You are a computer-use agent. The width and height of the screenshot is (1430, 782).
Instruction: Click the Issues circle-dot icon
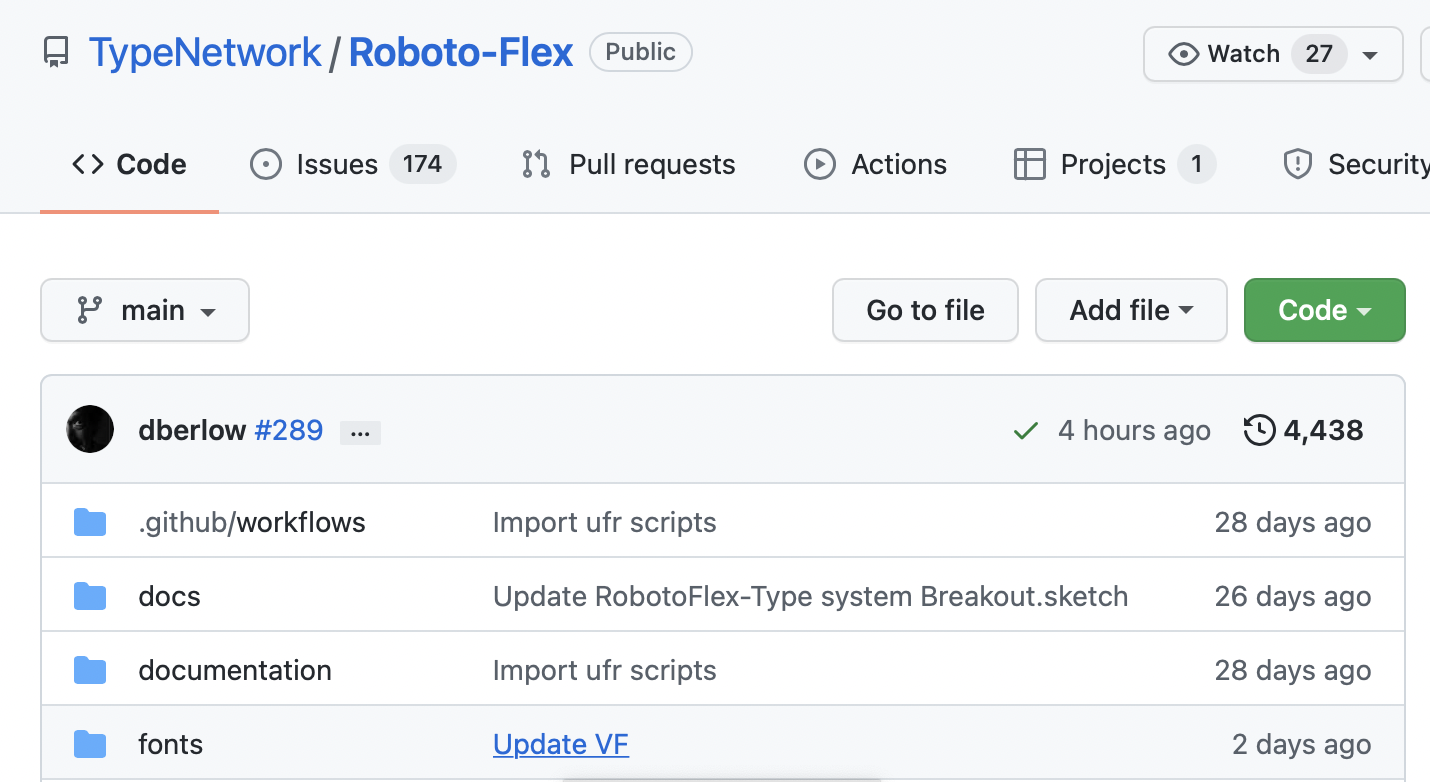tap(266, 164)
